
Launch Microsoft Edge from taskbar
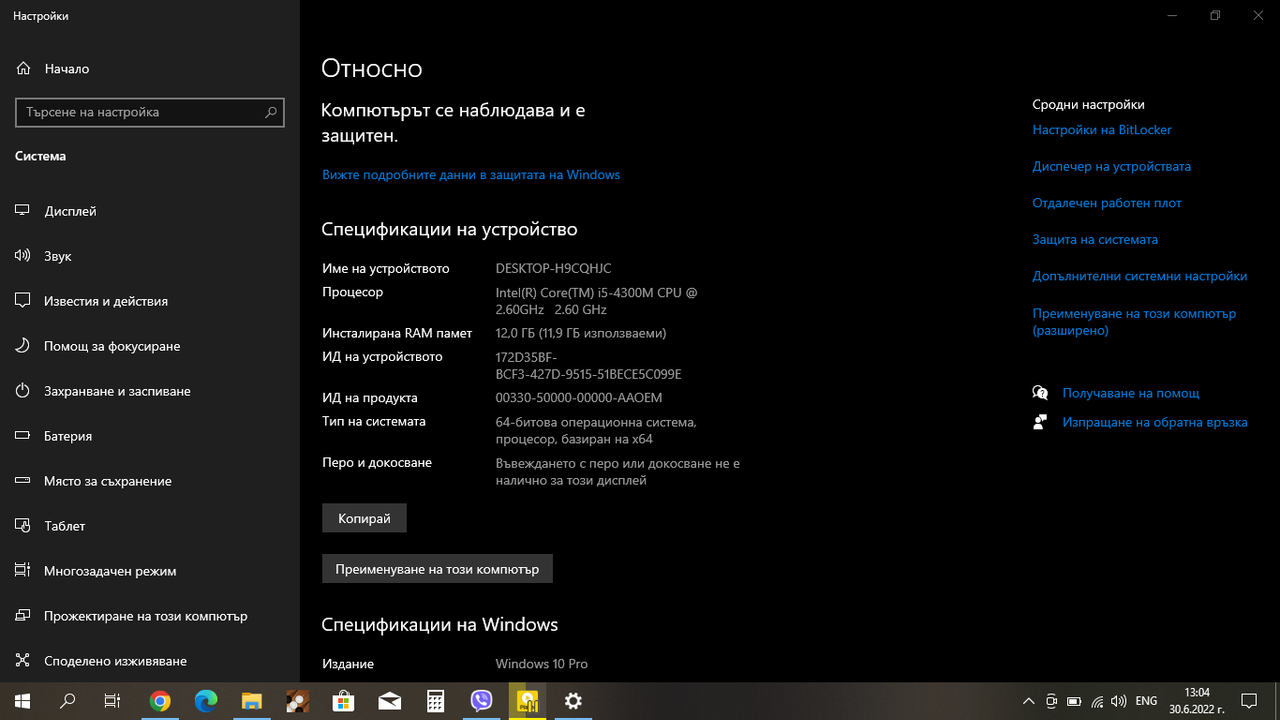[x=206, y=701]
